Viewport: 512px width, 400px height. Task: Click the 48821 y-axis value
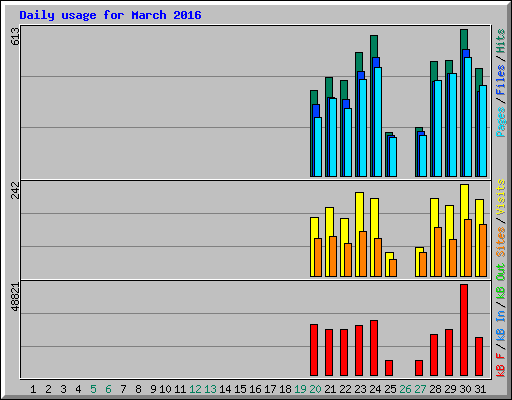click(x=15, y=297)
